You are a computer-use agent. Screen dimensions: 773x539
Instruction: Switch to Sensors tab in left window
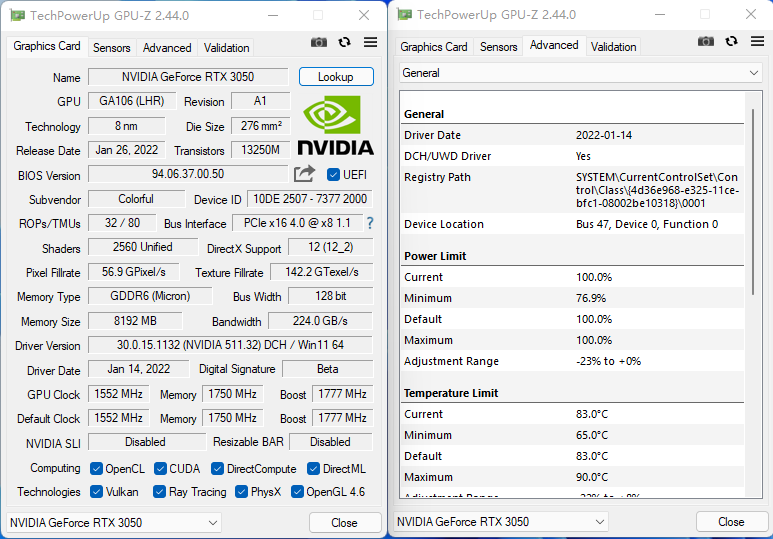point(112,48)
